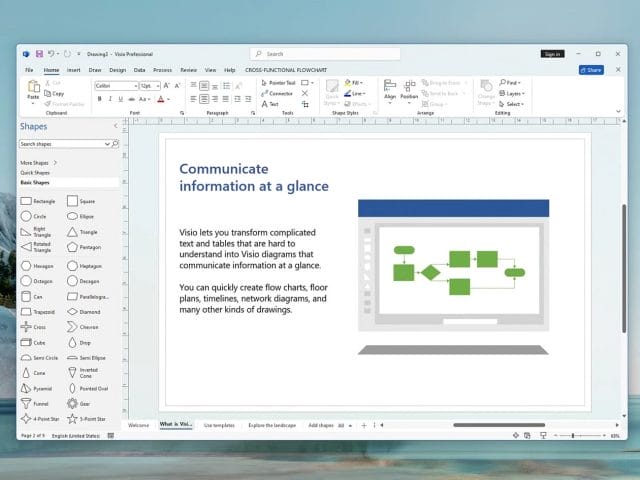Click the Paste icon in Clipboard group
This screenshot has width=640, height=480.
click(35, 90)
